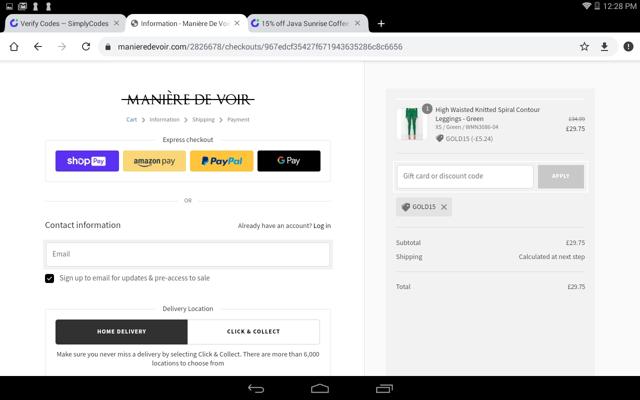Click the Contact information heading
The height and width of the screenshot is (400, 640).
click(x=83, y=225)
